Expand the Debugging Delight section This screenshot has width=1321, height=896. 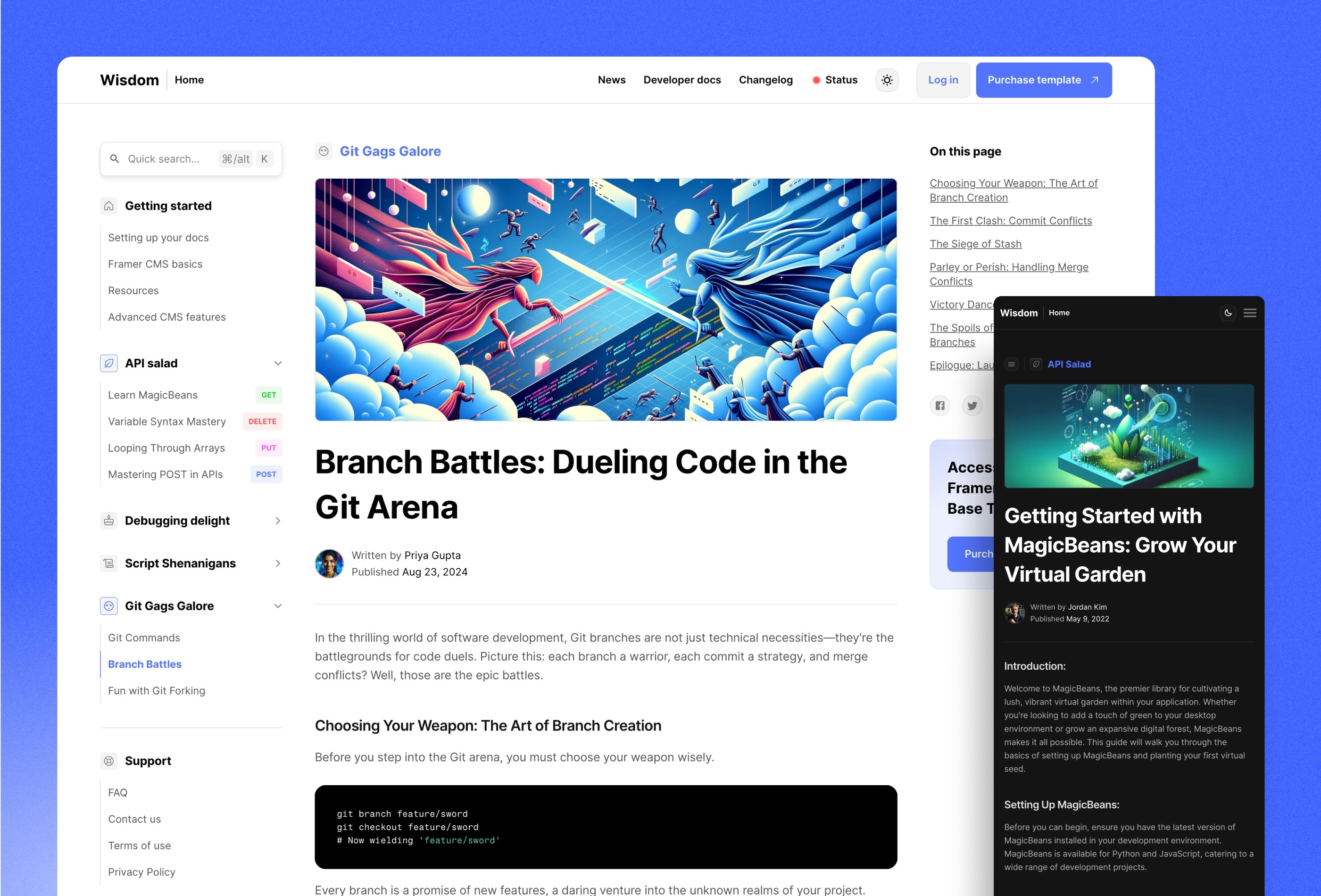[x=277, y=519]
